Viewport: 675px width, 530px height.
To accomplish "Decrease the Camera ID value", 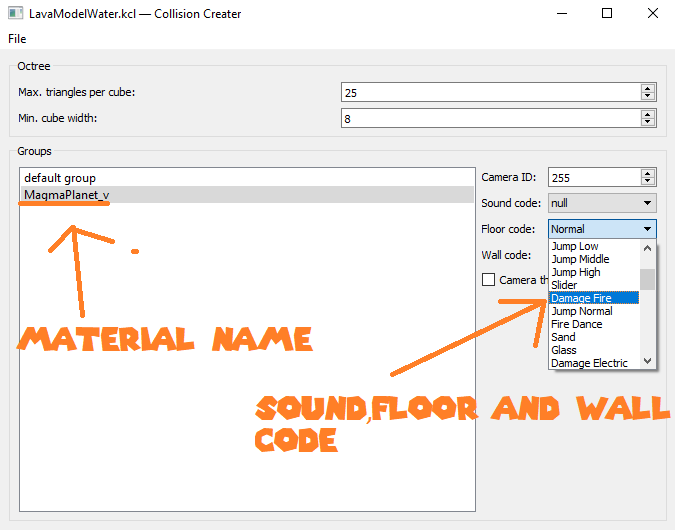I will [x=647, y=182].
